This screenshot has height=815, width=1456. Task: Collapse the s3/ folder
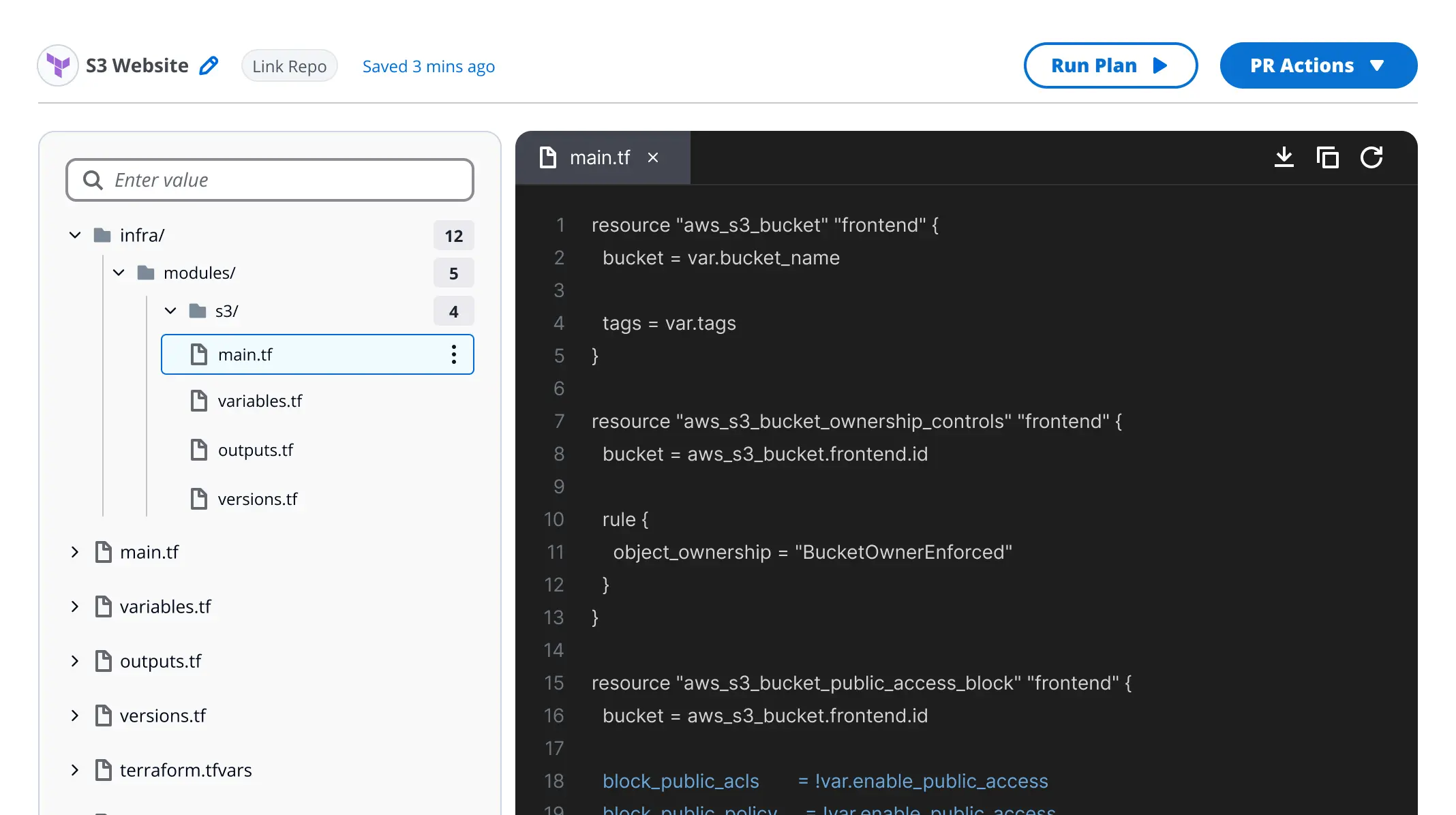pos(170,311)
